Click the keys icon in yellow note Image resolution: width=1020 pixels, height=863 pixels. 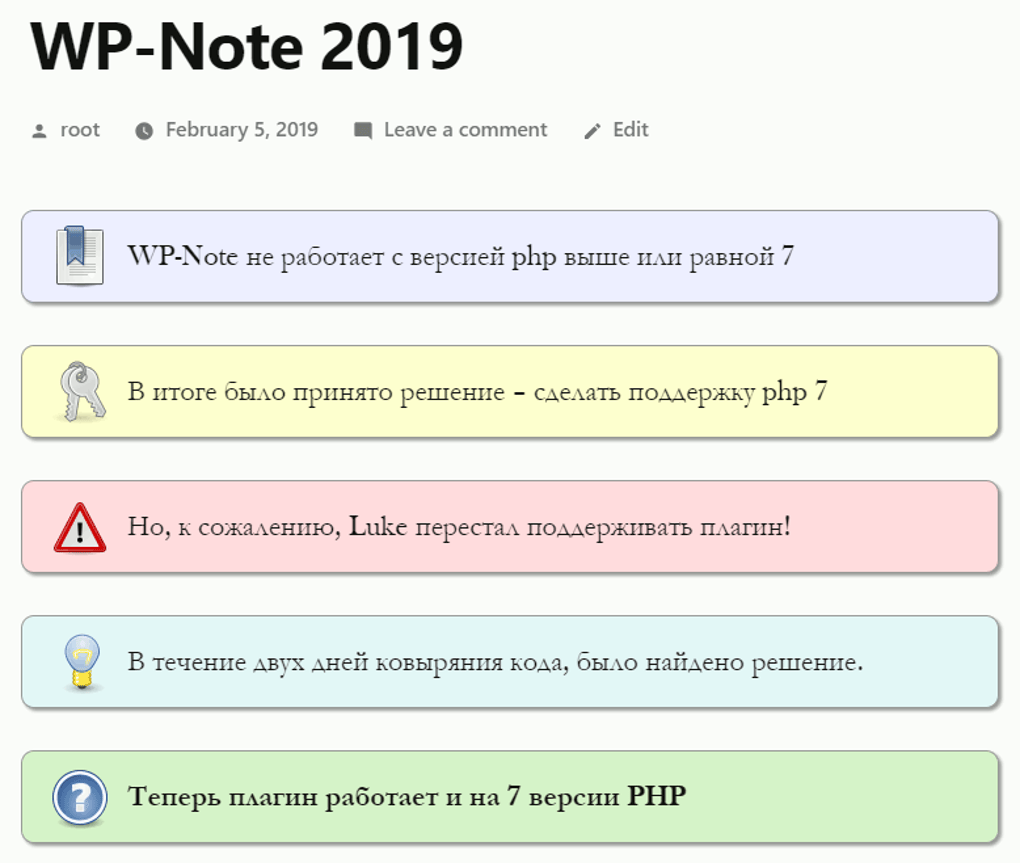(x=81, y=391)
